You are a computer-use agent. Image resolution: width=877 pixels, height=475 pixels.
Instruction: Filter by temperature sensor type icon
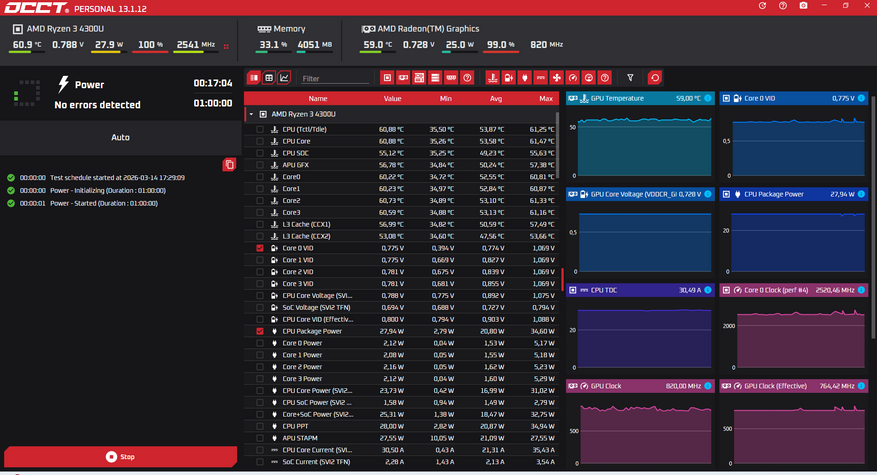492,78
